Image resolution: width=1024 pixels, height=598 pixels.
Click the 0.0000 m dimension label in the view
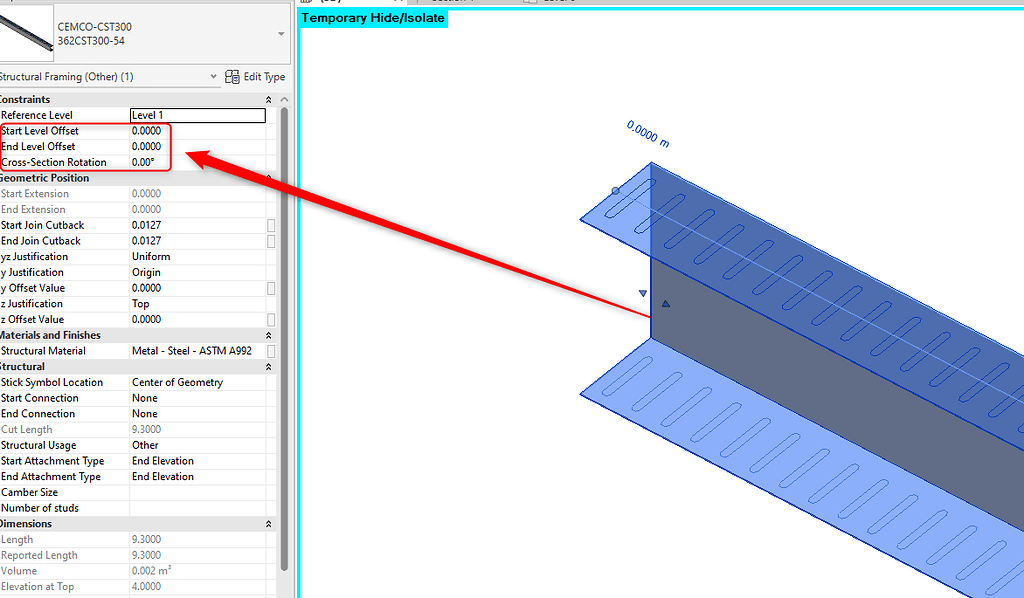coord(648,134)
